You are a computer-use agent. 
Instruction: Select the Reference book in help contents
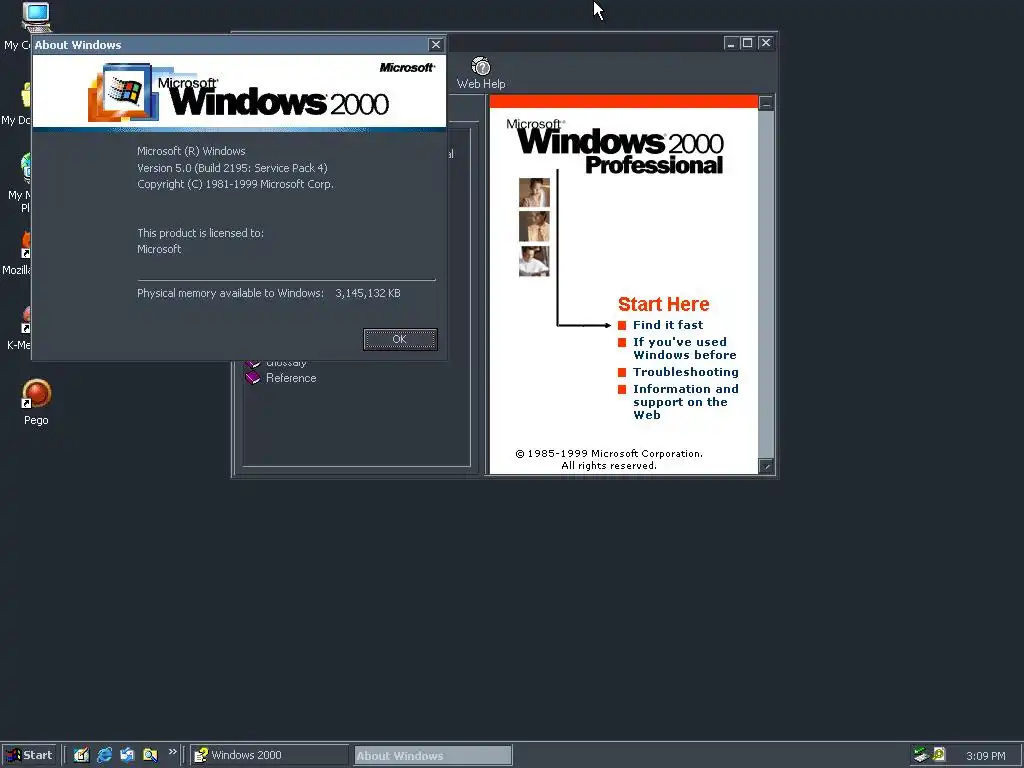point(291,378)
